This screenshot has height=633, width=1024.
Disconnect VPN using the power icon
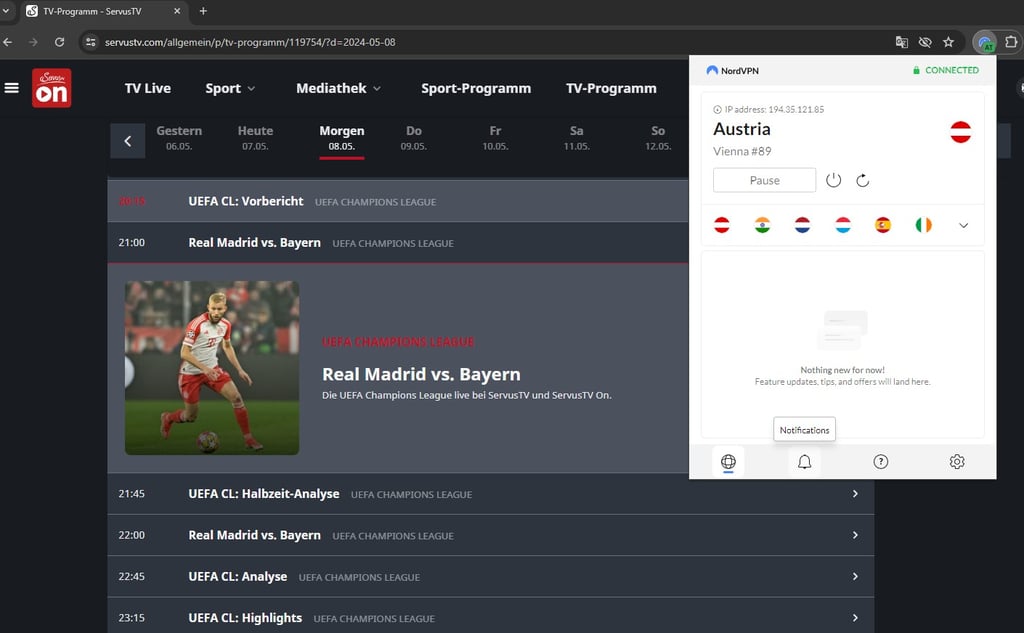833,180
